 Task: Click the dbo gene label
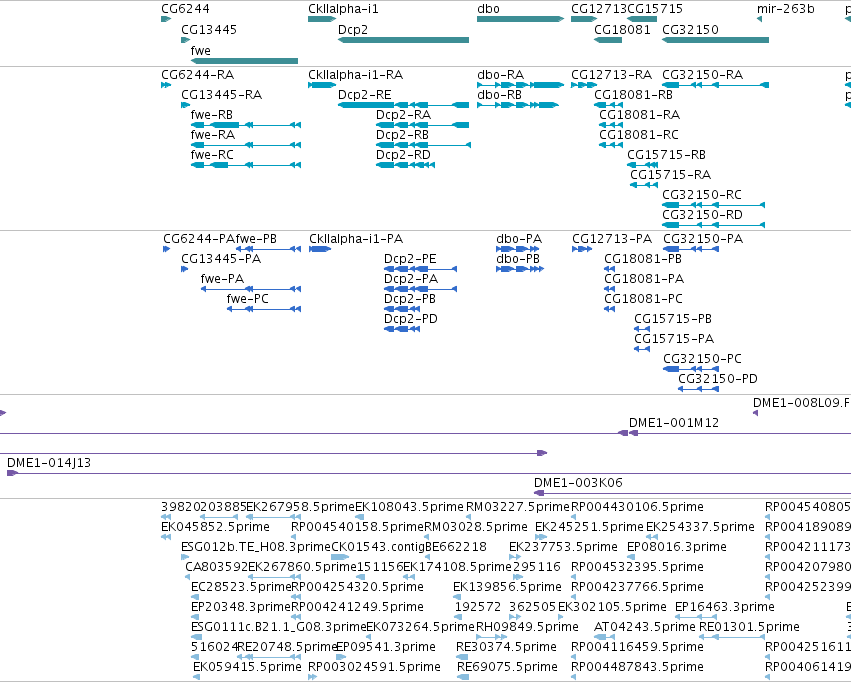[x=488, y=9]
